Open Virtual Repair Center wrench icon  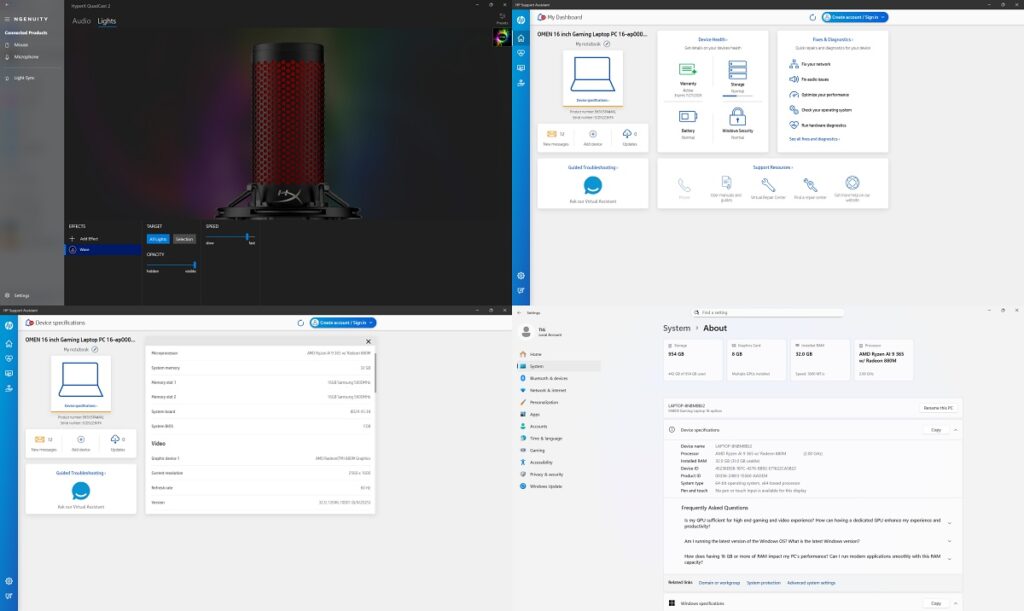(x=768, y=185)
